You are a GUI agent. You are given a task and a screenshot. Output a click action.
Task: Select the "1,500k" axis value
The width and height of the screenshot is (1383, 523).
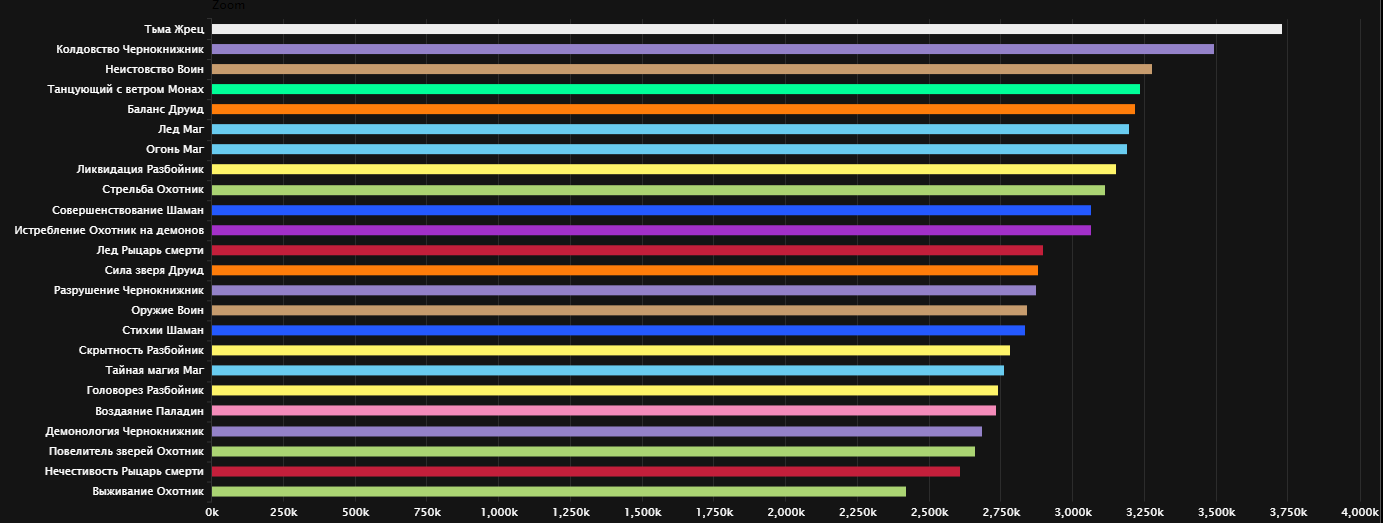pyautogui.click(x=643, y=512)
